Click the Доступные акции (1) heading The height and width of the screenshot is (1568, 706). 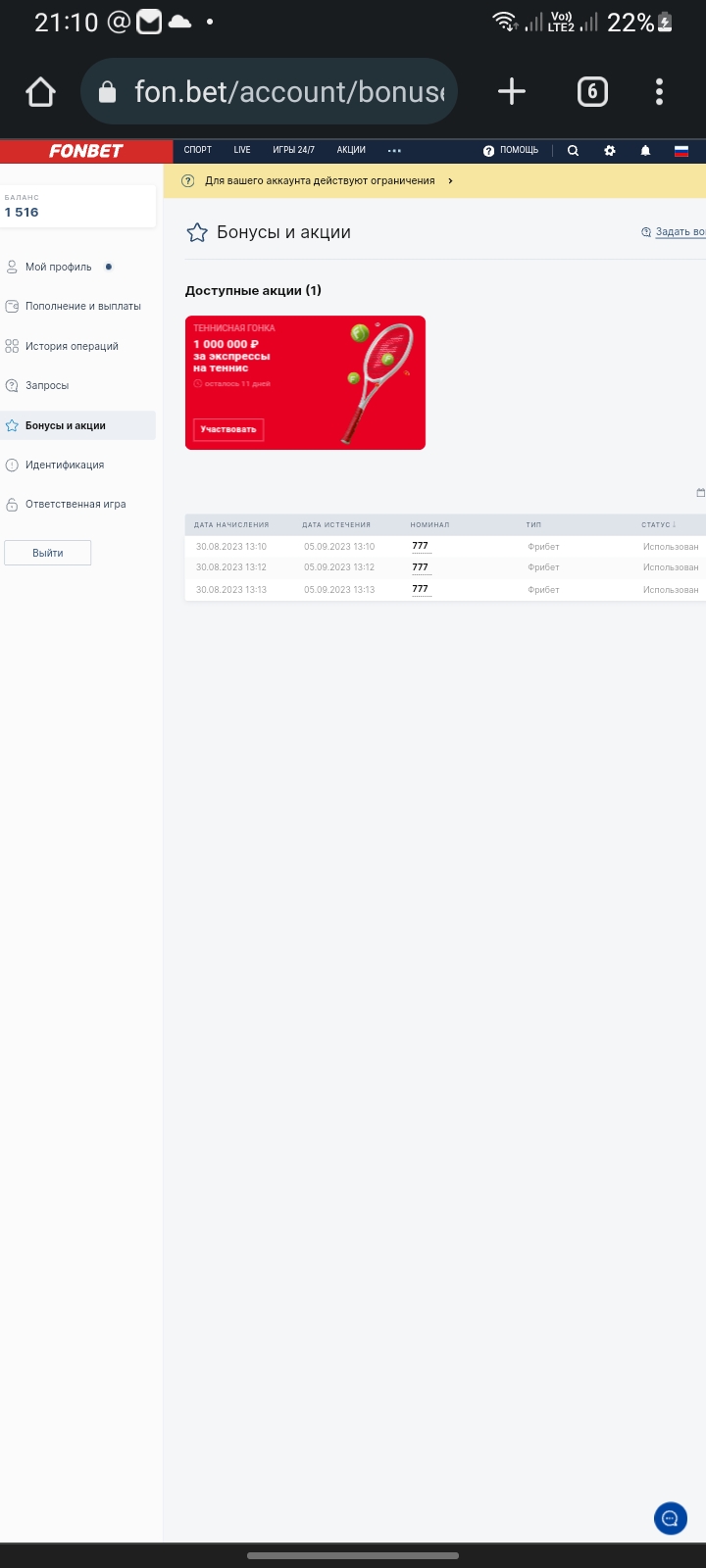coord(253,290)
